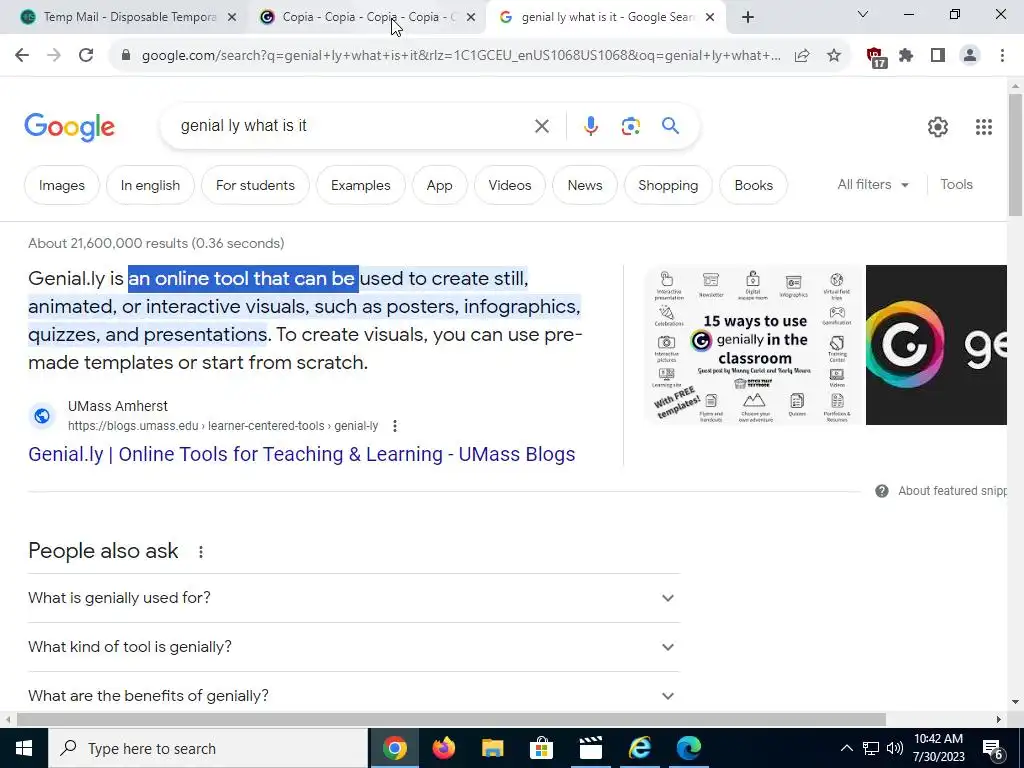Click the horizontal scrollbar
Viewport: 1024px width, 768px height.
click(451, 719)
